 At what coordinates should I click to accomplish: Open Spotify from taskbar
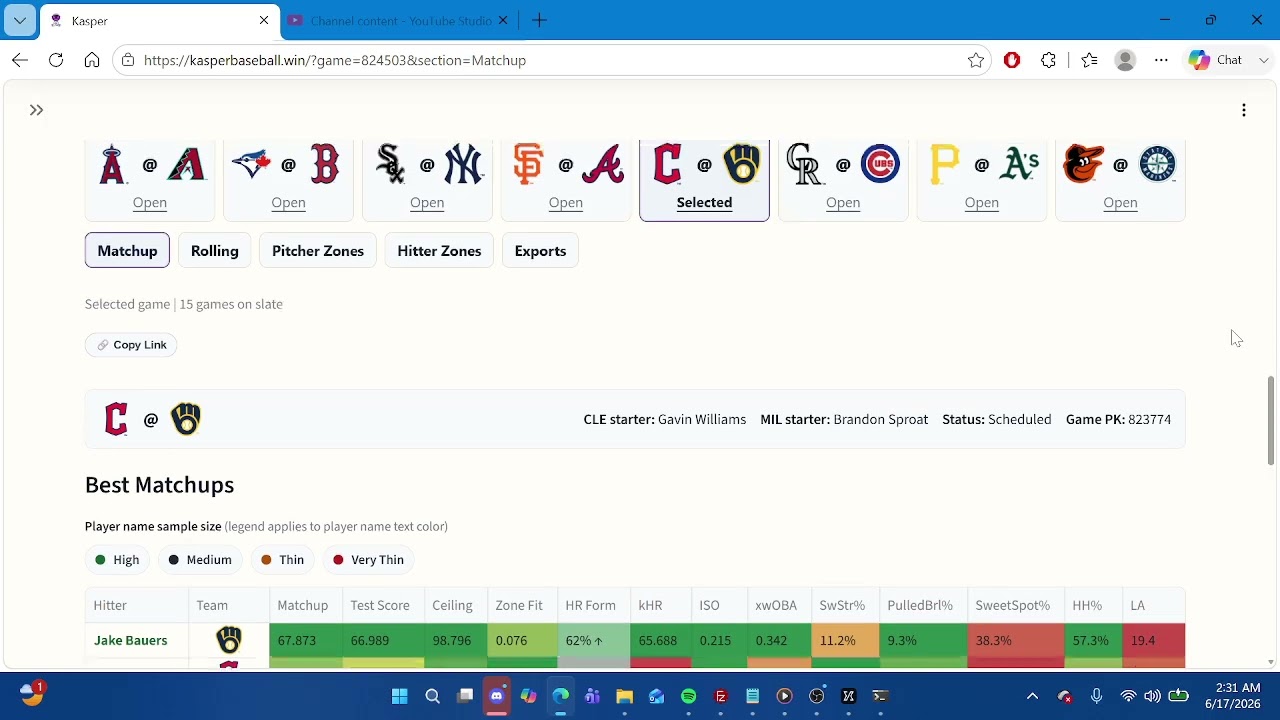(689, 696)
